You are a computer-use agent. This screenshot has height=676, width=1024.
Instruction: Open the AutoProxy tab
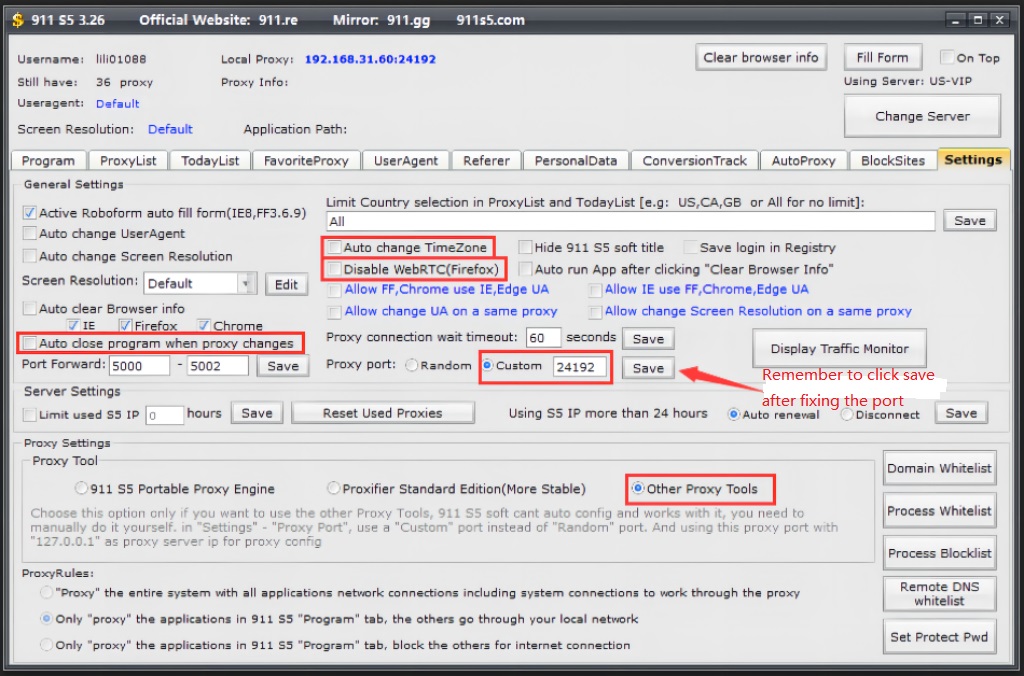click(x=803, y=161)
